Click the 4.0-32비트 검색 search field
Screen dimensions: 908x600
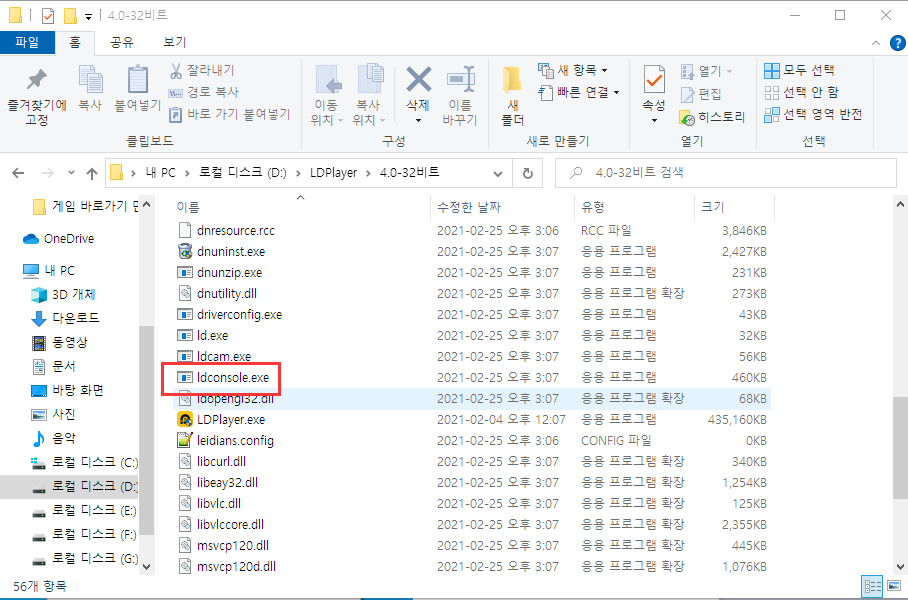click(726, 173)
